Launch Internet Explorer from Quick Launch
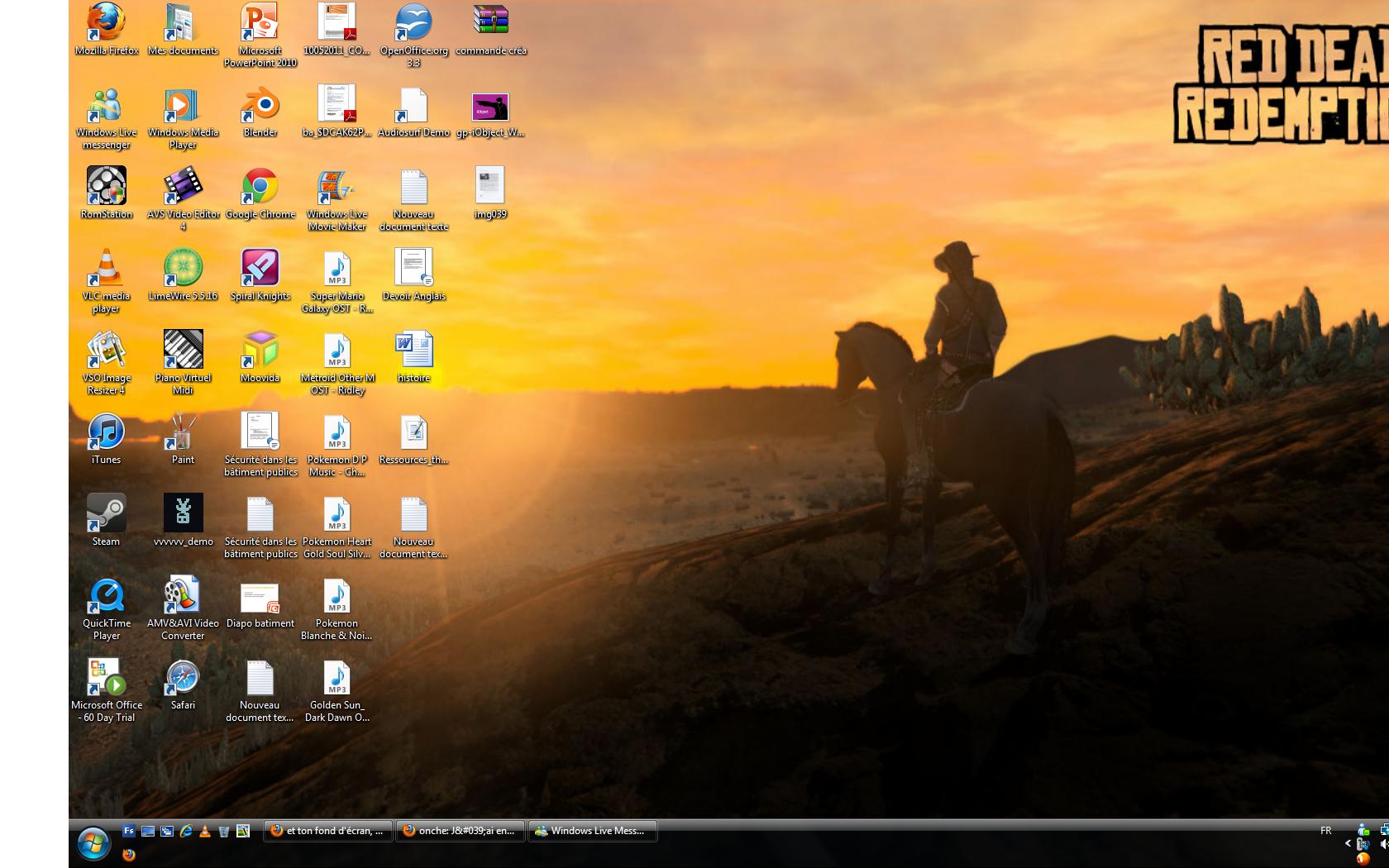 coord(186,831)
